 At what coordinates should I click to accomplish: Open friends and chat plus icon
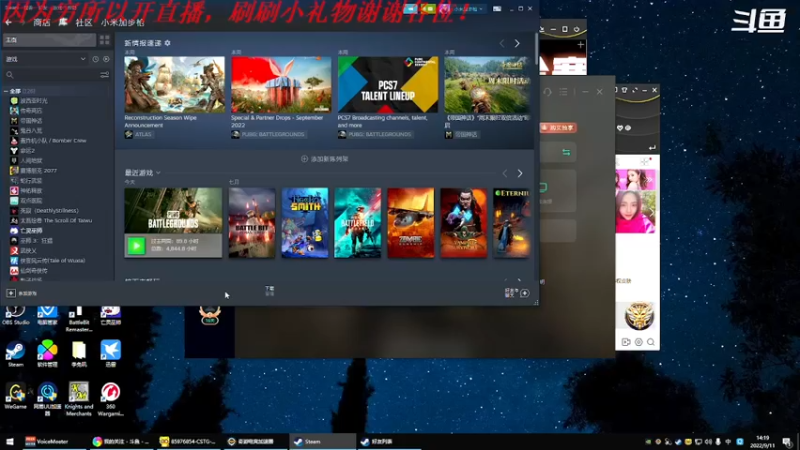(524, 293)
